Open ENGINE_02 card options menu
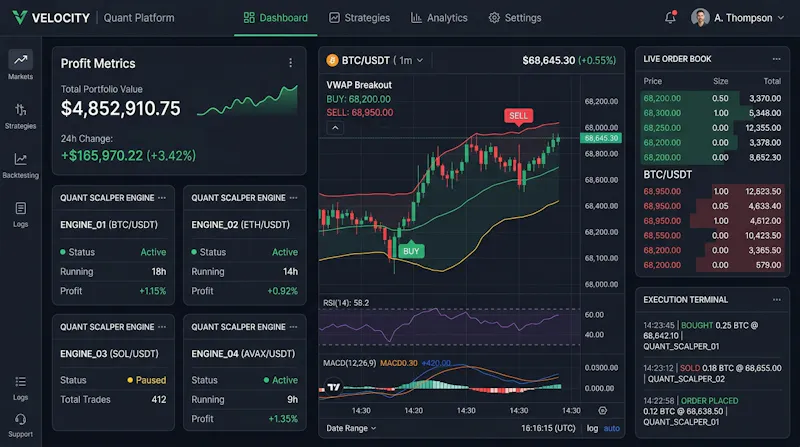This screenshot has height=447, width=800. pos(293,197)
